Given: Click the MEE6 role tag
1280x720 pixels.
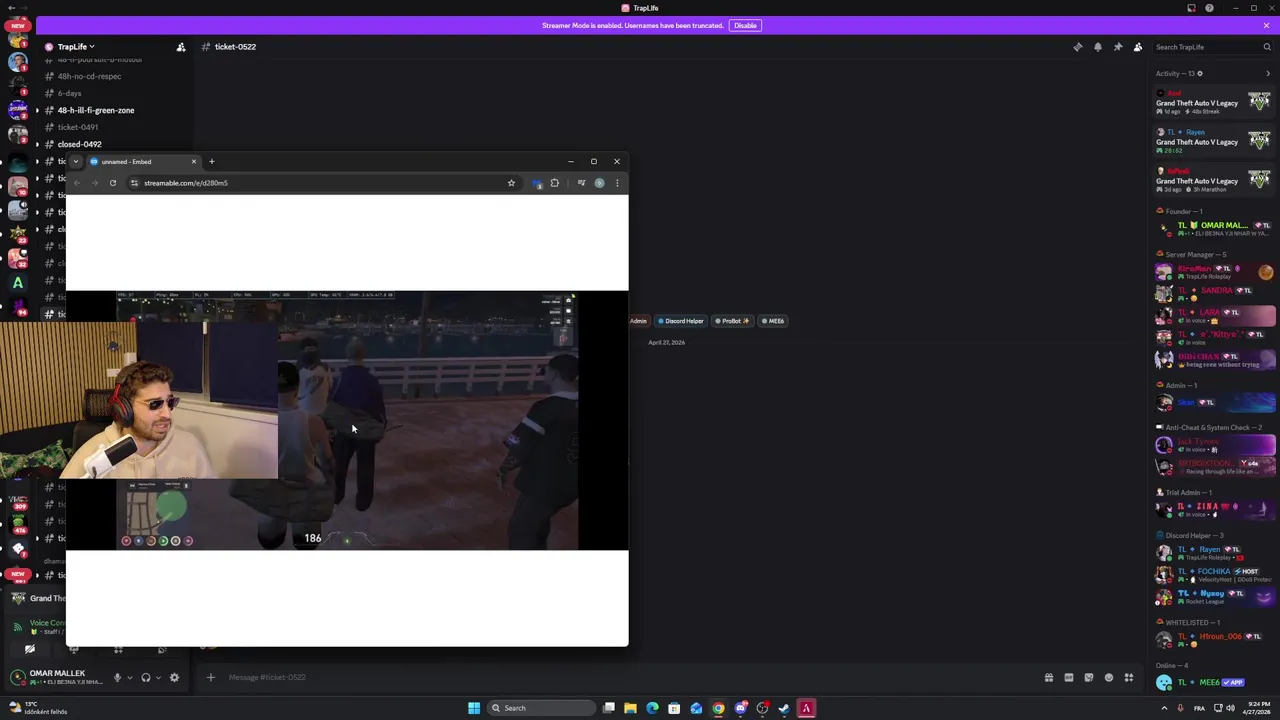Looking at the screenshot, I should (772, 321).
